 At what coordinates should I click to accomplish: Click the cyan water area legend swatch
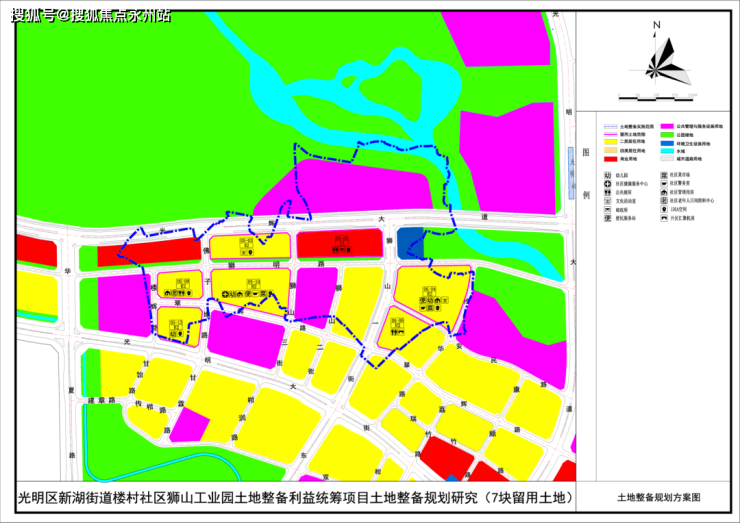(666, 151)
